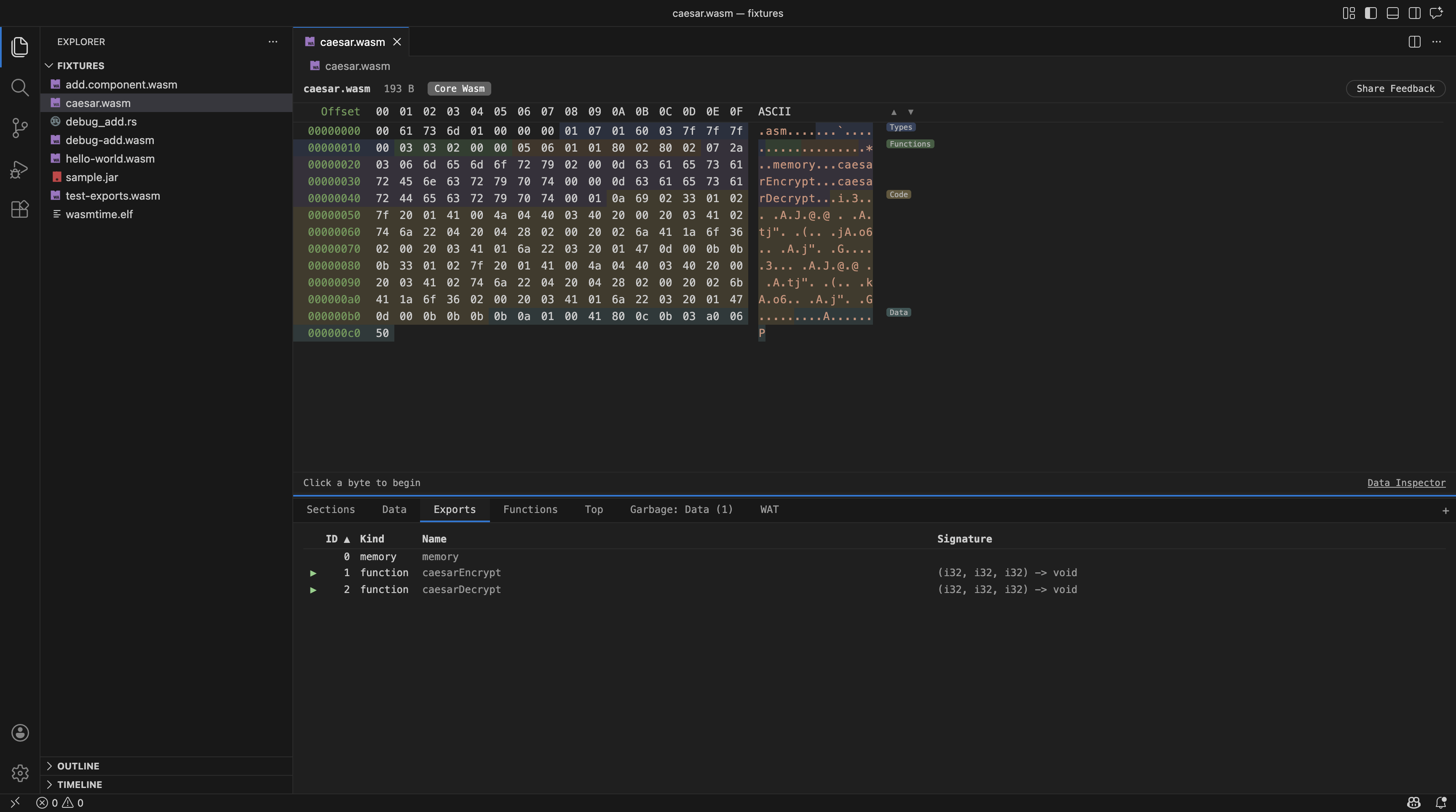
Task: Run the caesarEncrypt export play arrow
Action: 313,573
